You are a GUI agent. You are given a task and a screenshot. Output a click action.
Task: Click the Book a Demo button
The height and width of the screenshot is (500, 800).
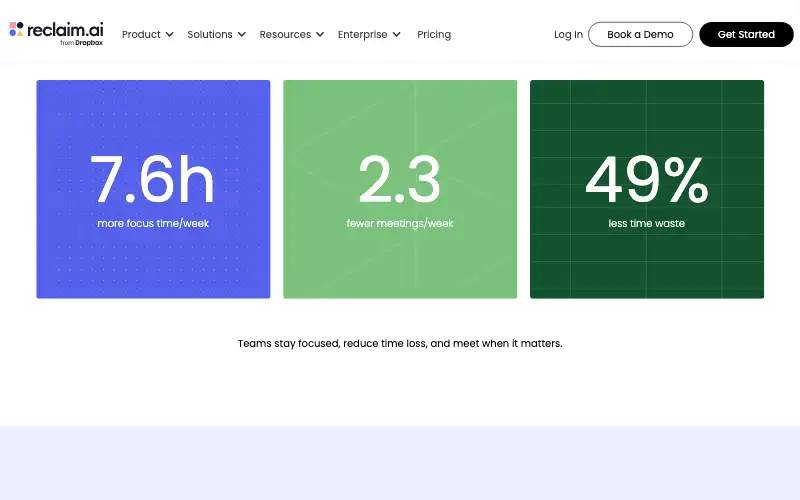pyautogui.click(x=640, y=34)
